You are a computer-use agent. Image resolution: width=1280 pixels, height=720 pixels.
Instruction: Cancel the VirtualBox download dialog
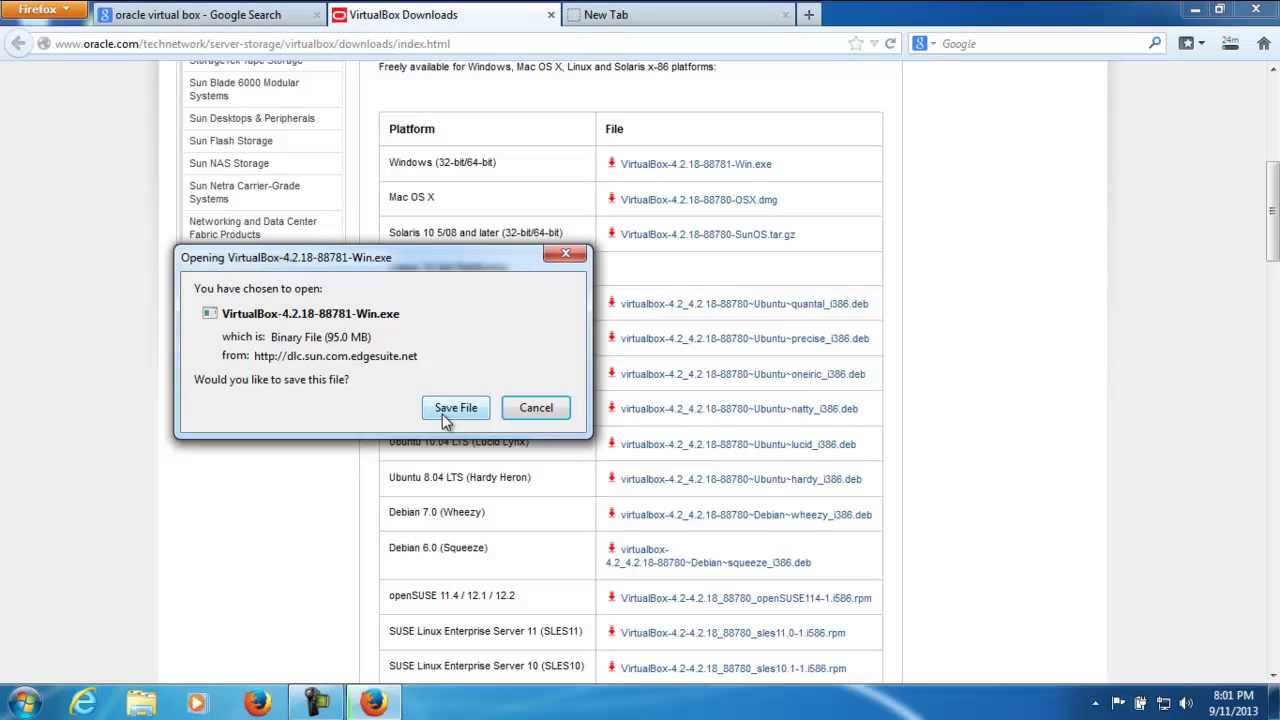click(x=536, y=408)
